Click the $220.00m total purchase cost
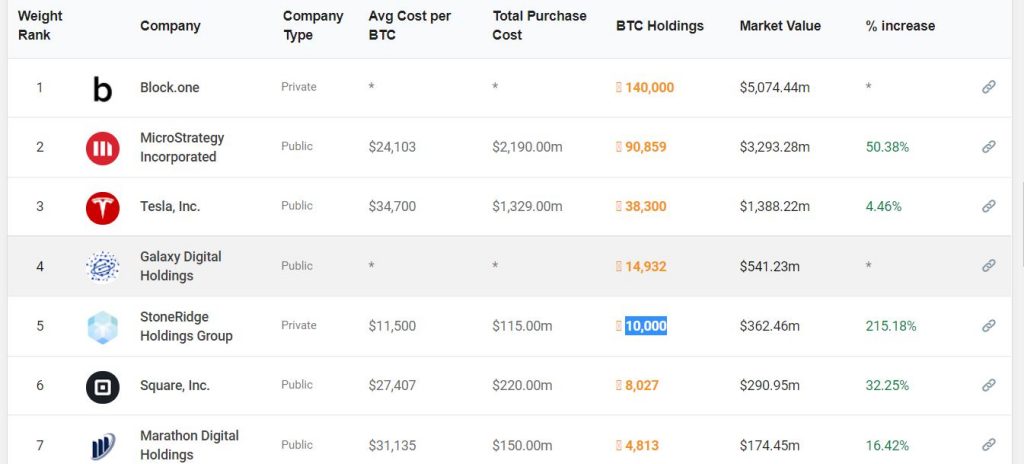1024x464 pixels. (x=522, y=386)
